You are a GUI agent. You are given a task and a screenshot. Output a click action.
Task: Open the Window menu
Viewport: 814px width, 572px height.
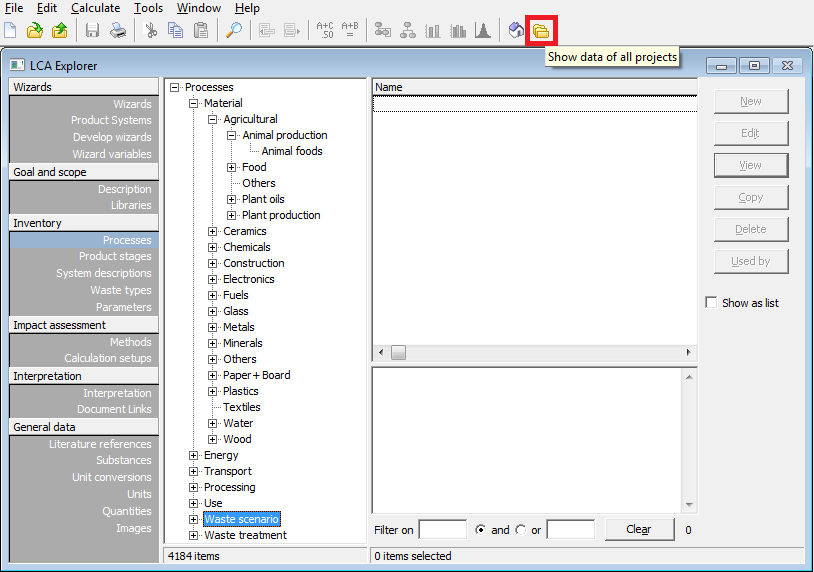pos(199,8)
